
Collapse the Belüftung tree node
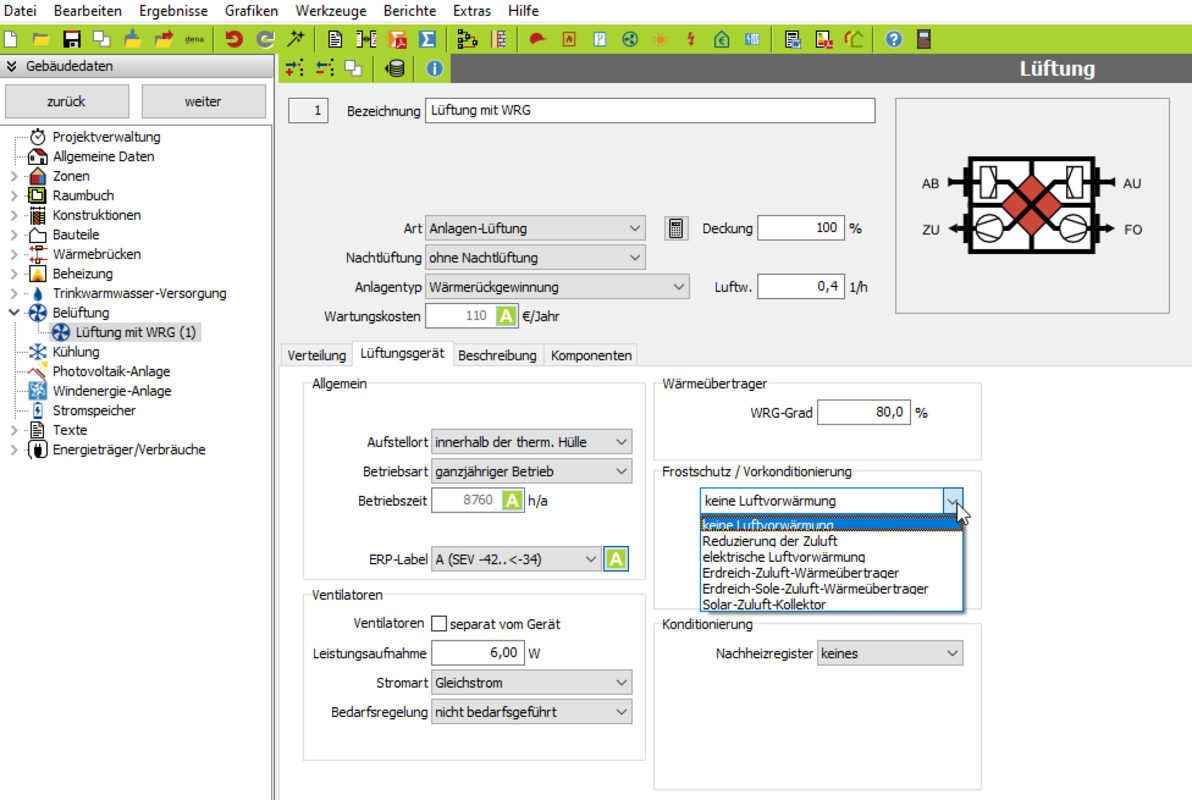pyautogui.click(x=14, y=313)
